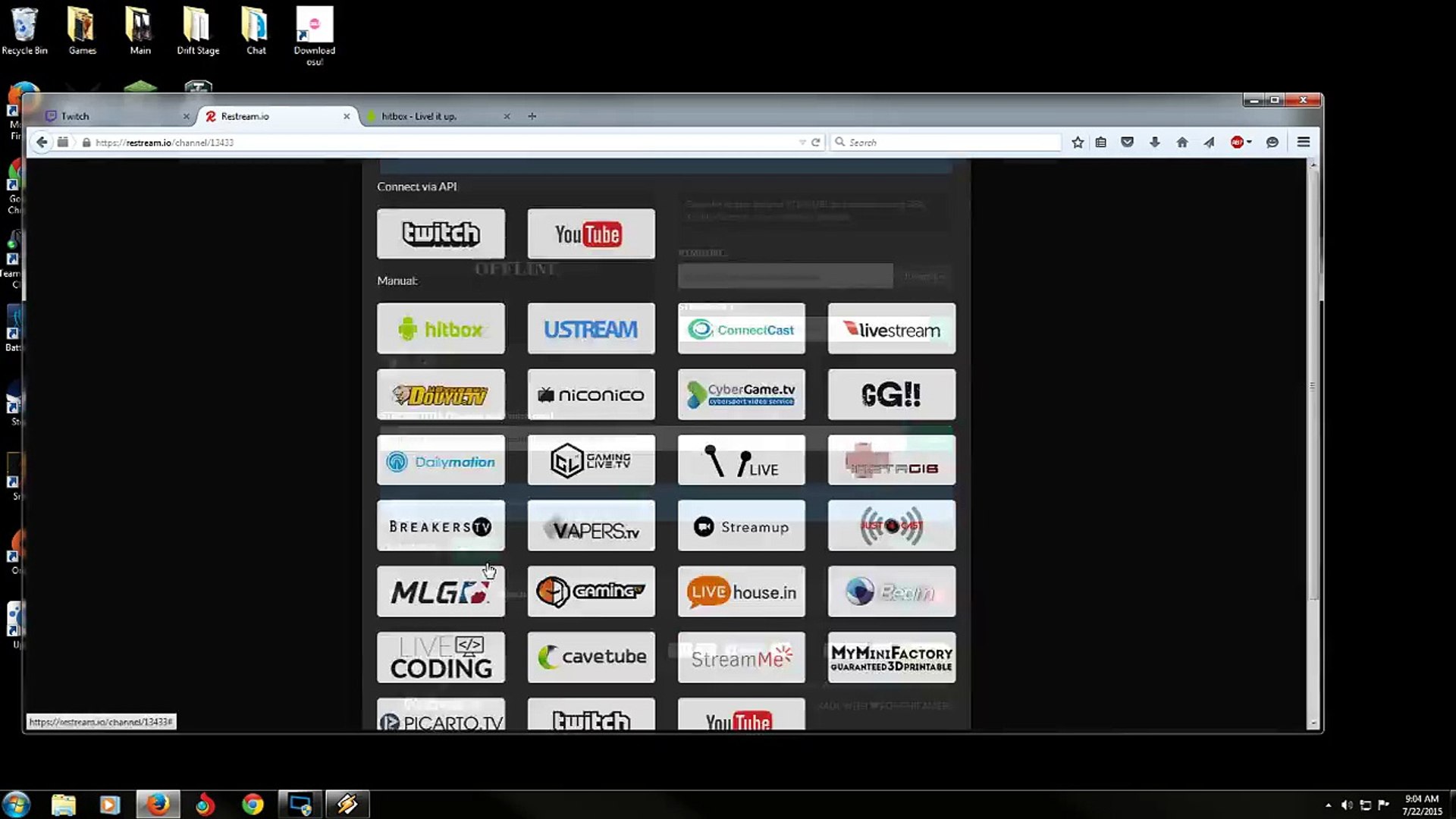Open the Chat desktop folder
The width and height of the screenshot is (1456, 819).
(256, 31)
